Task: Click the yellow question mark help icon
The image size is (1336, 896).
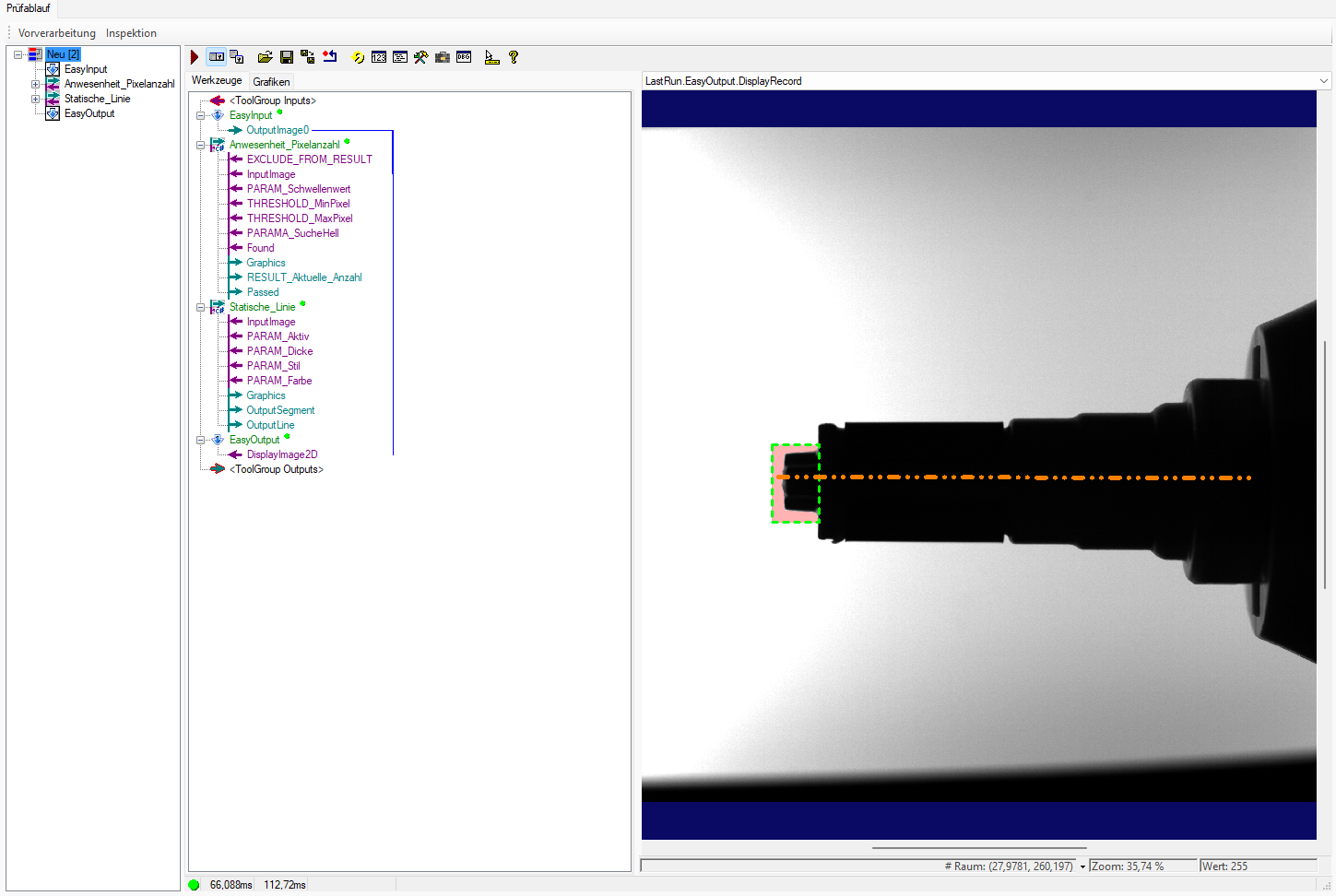Action: pyautogui.click(x=514, y=57)
